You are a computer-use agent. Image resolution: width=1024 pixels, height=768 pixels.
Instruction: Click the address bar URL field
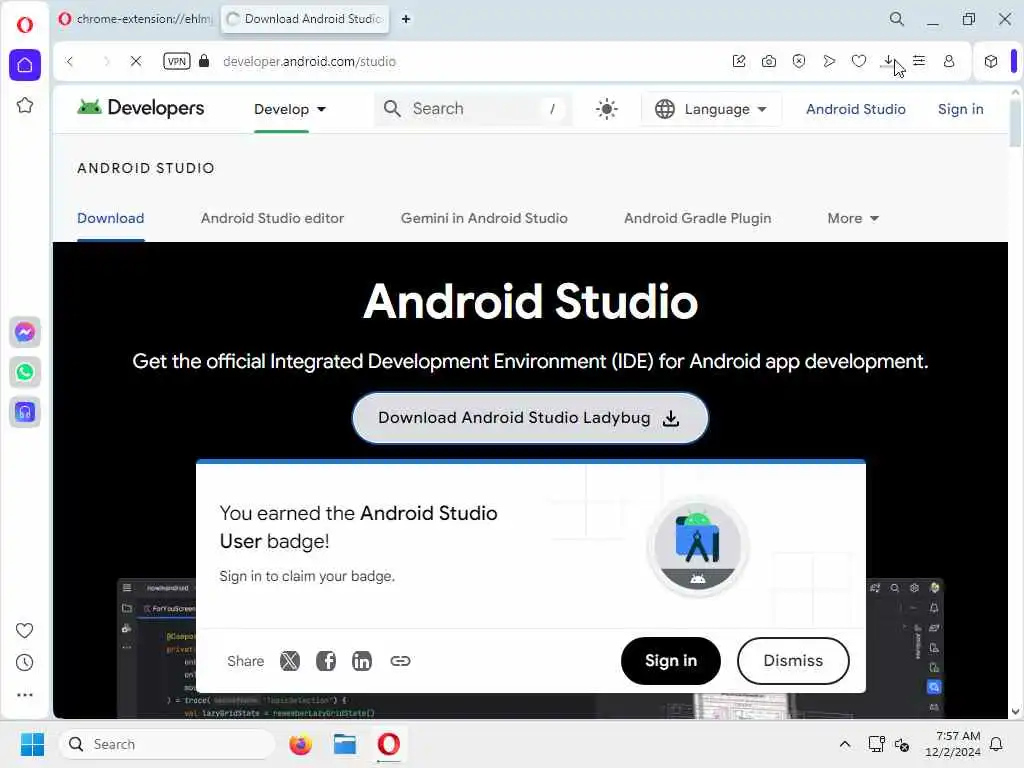point(309,61)
